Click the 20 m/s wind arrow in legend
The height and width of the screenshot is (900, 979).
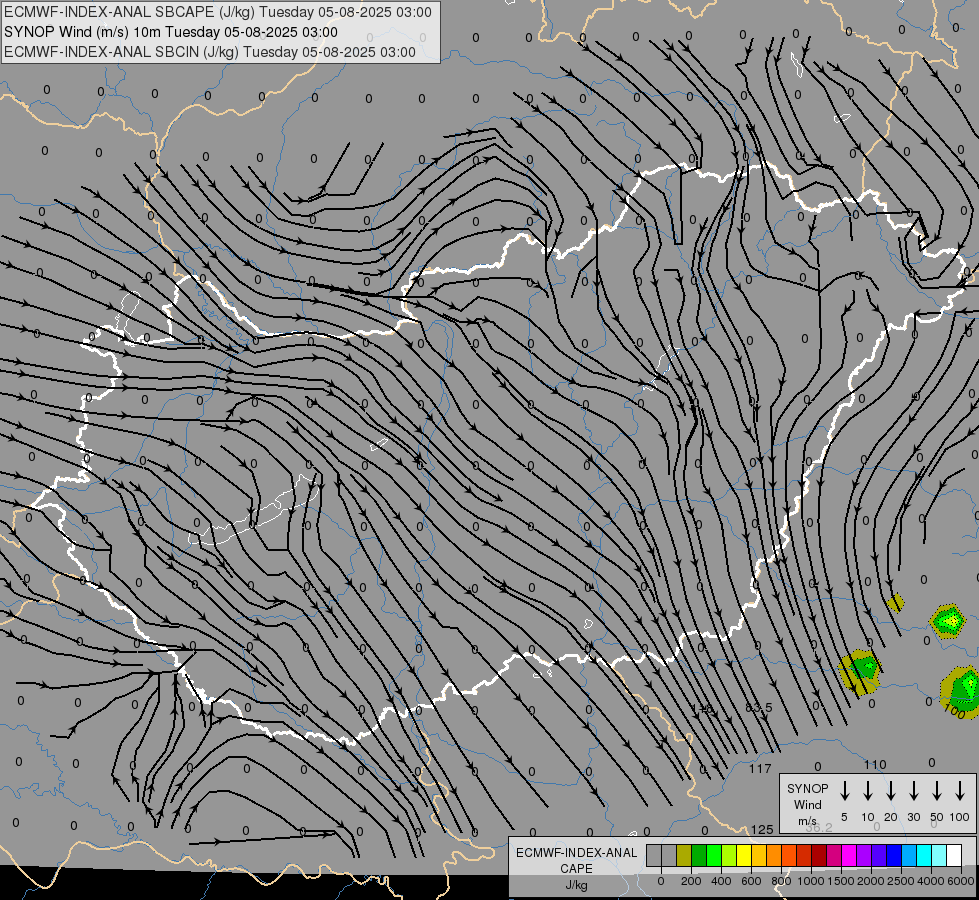point(891,791)
